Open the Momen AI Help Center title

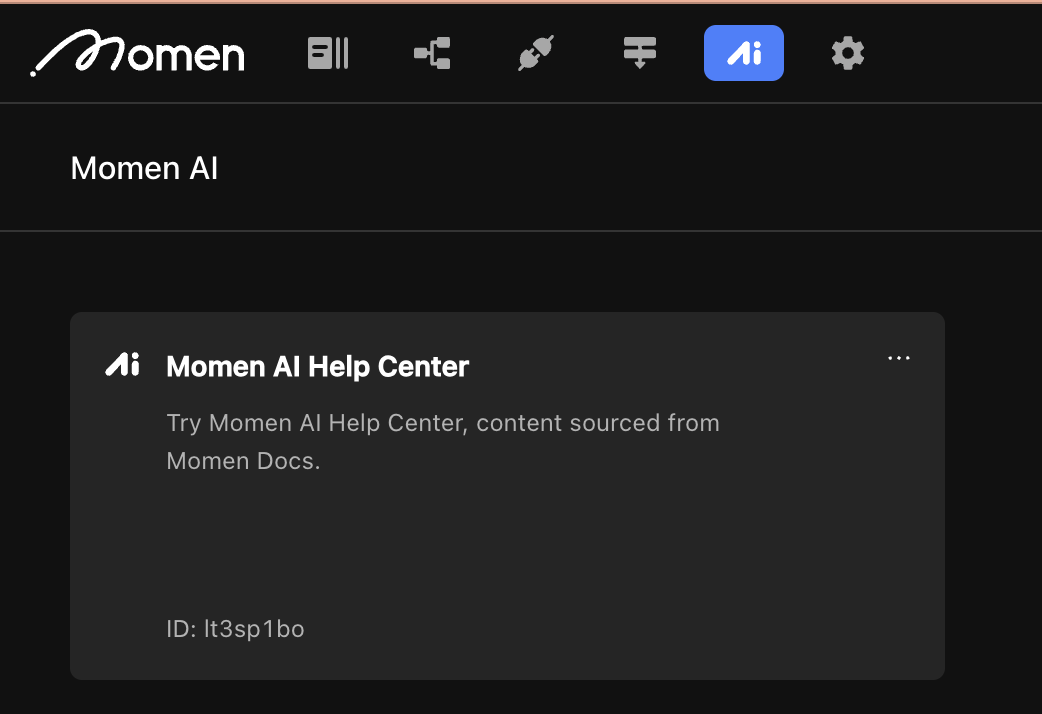317,366
